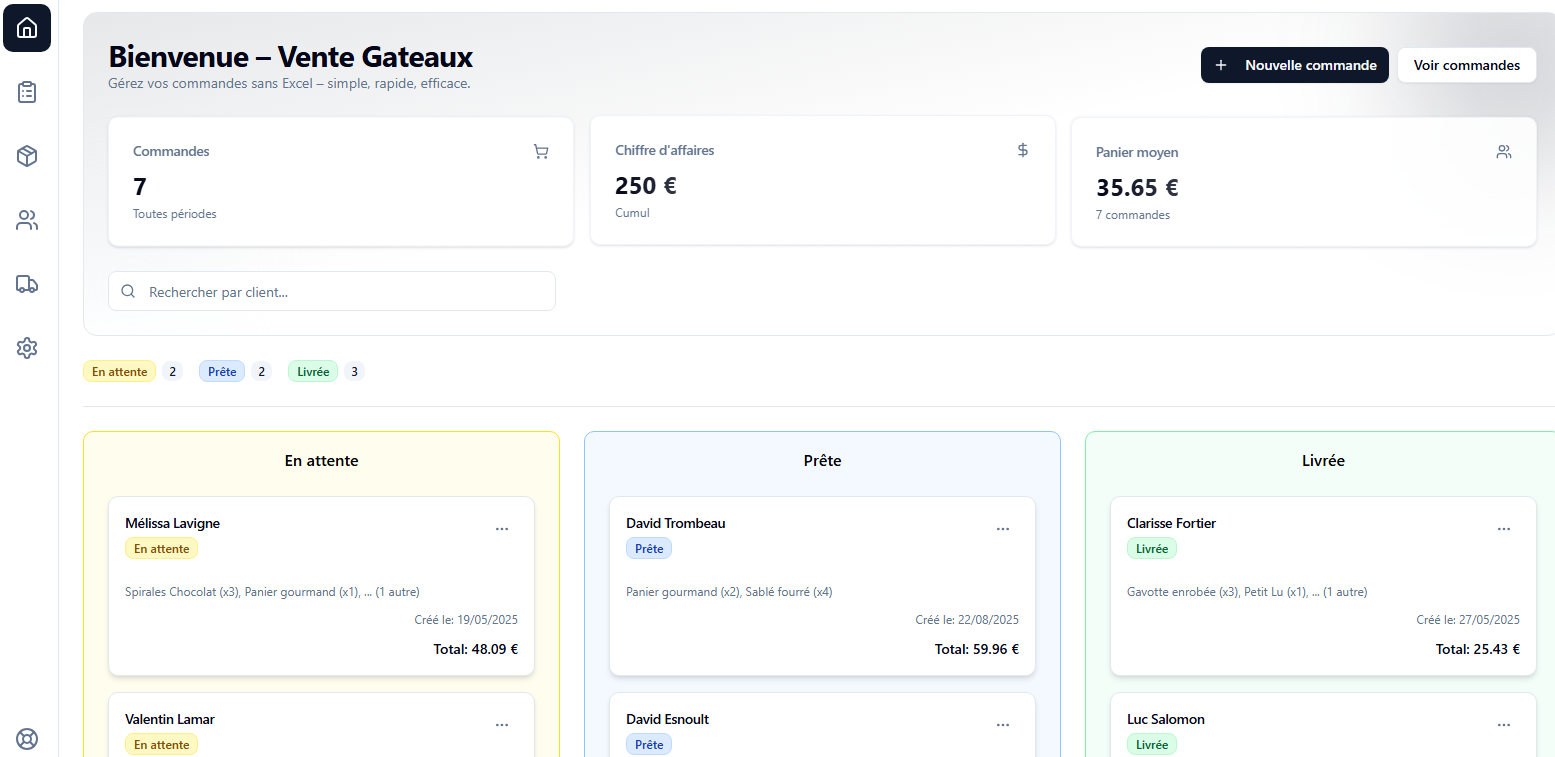Toggle the Prête status filter chip
The image size is (1555, 757).
click(221, 371)
